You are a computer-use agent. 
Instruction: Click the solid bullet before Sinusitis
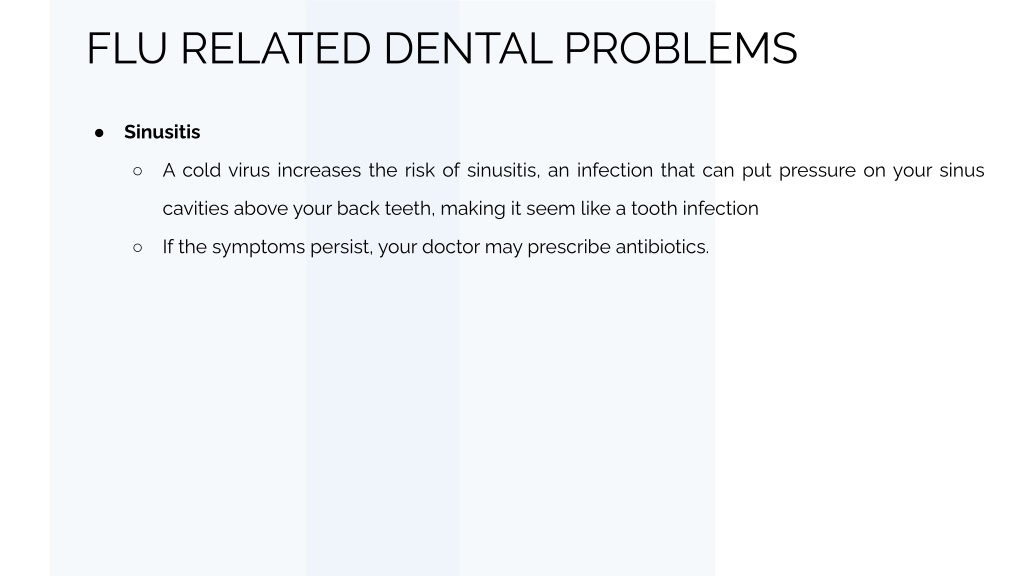99,133
